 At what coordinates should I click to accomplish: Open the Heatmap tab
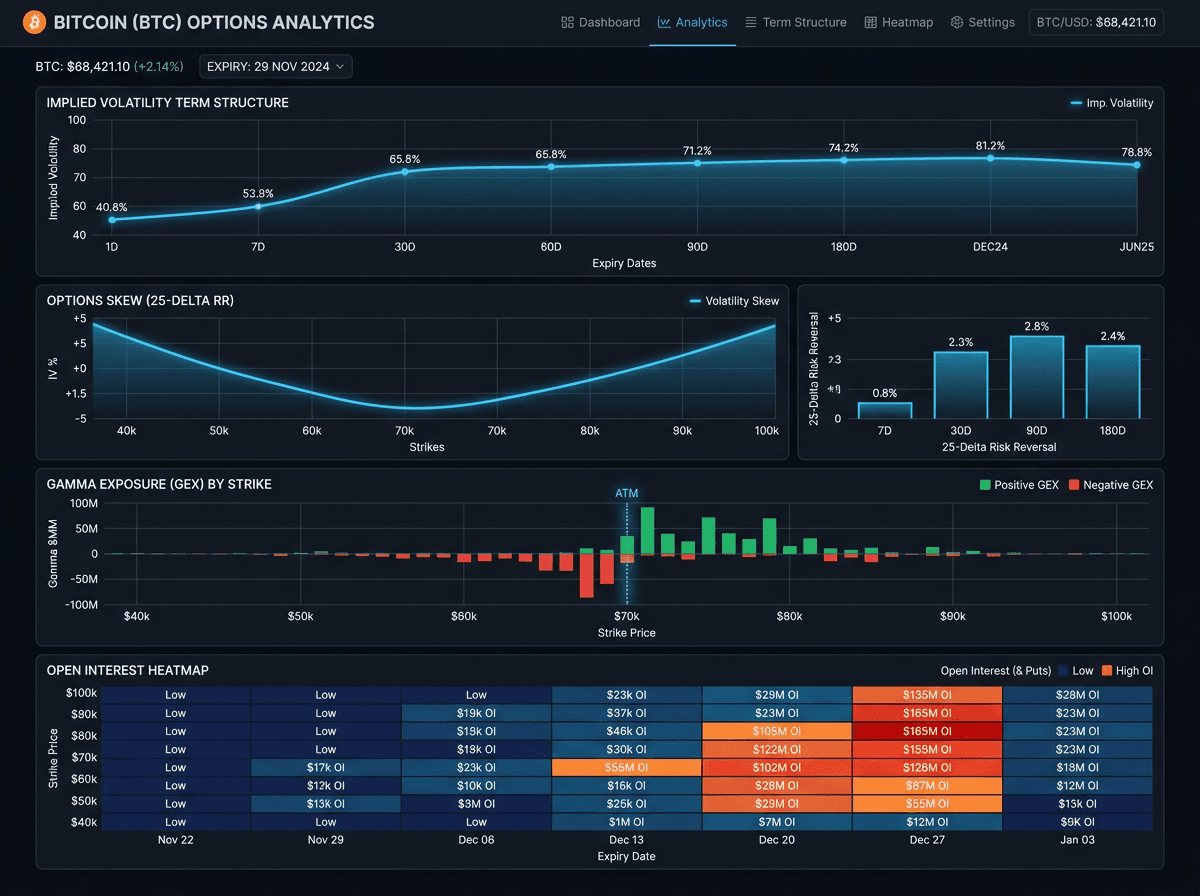tap(900, 22)
